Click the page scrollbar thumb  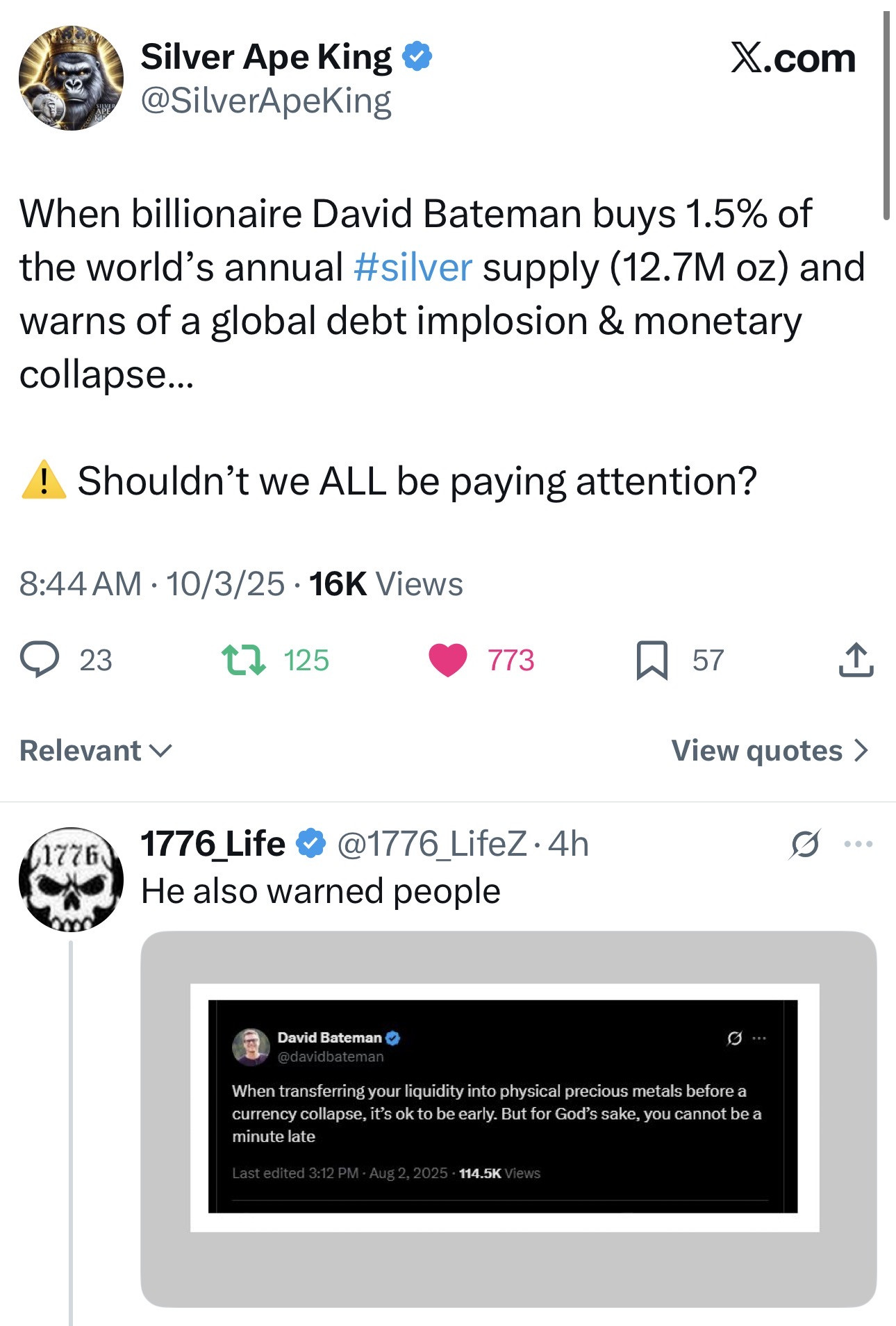(886, 115)
